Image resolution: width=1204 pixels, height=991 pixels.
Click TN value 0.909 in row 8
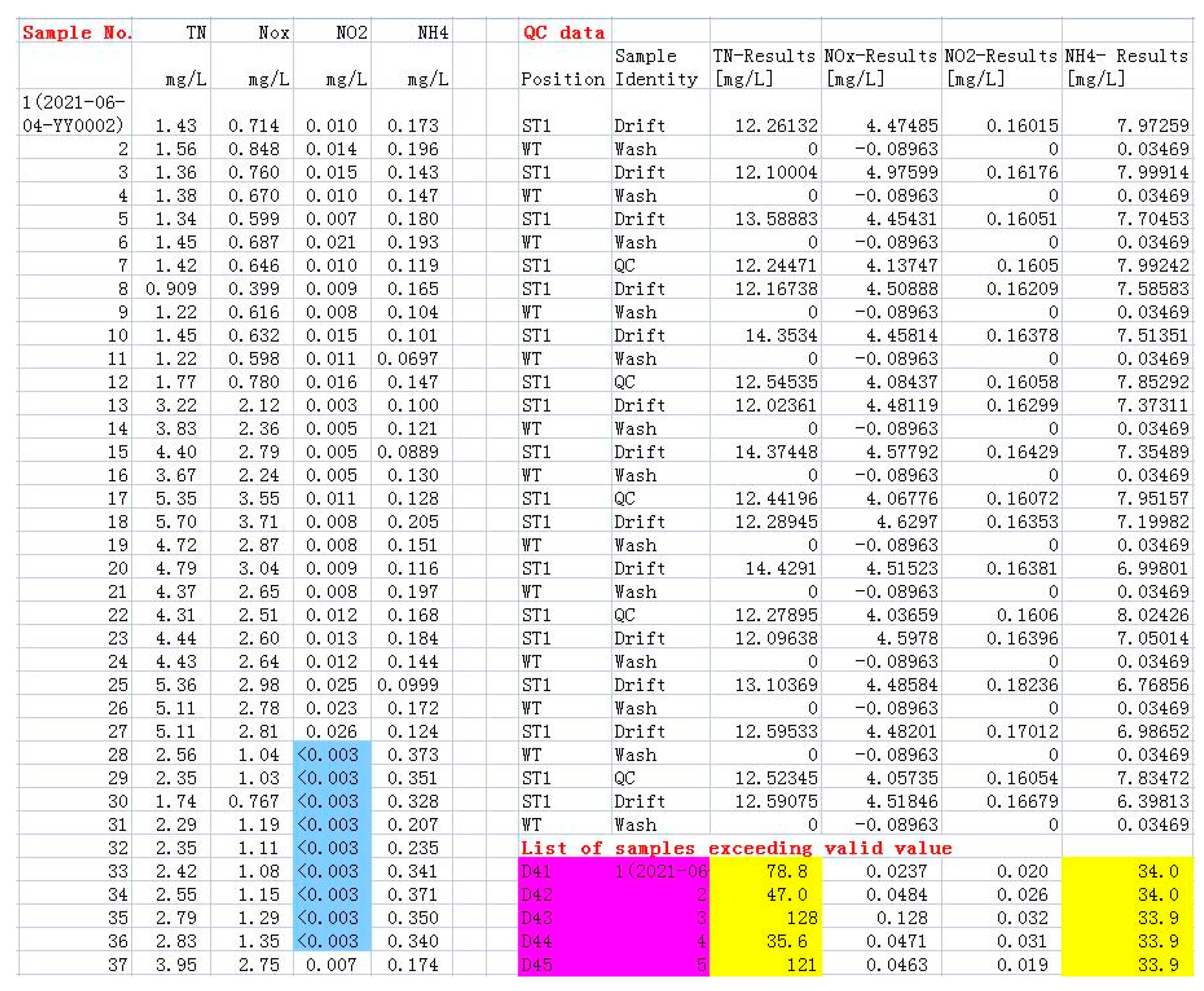point(171,289)
